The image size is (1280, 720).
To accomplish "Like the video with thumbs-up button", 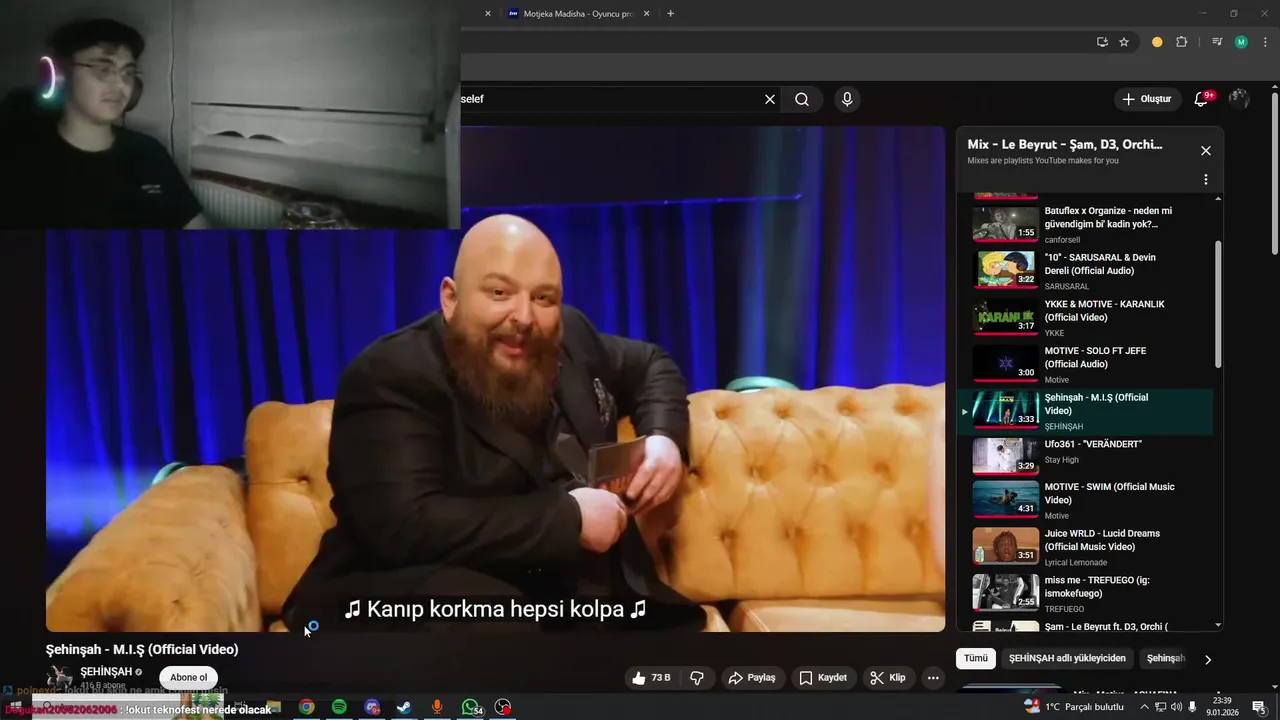I will (651, 678).
